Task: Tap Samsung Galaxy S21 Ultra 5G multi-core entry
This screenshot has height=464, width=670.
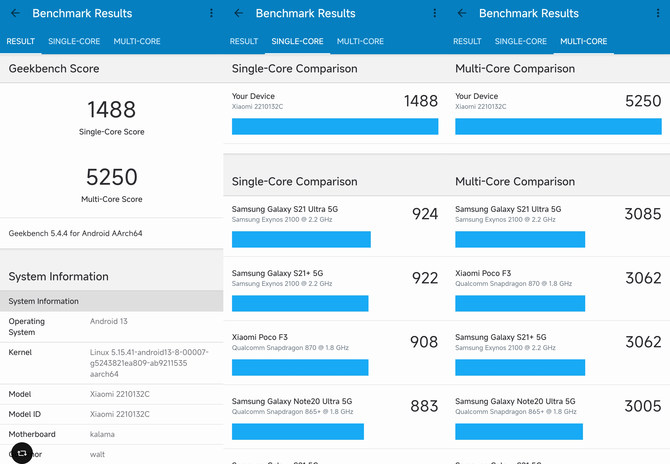Action: pos(558,226)
